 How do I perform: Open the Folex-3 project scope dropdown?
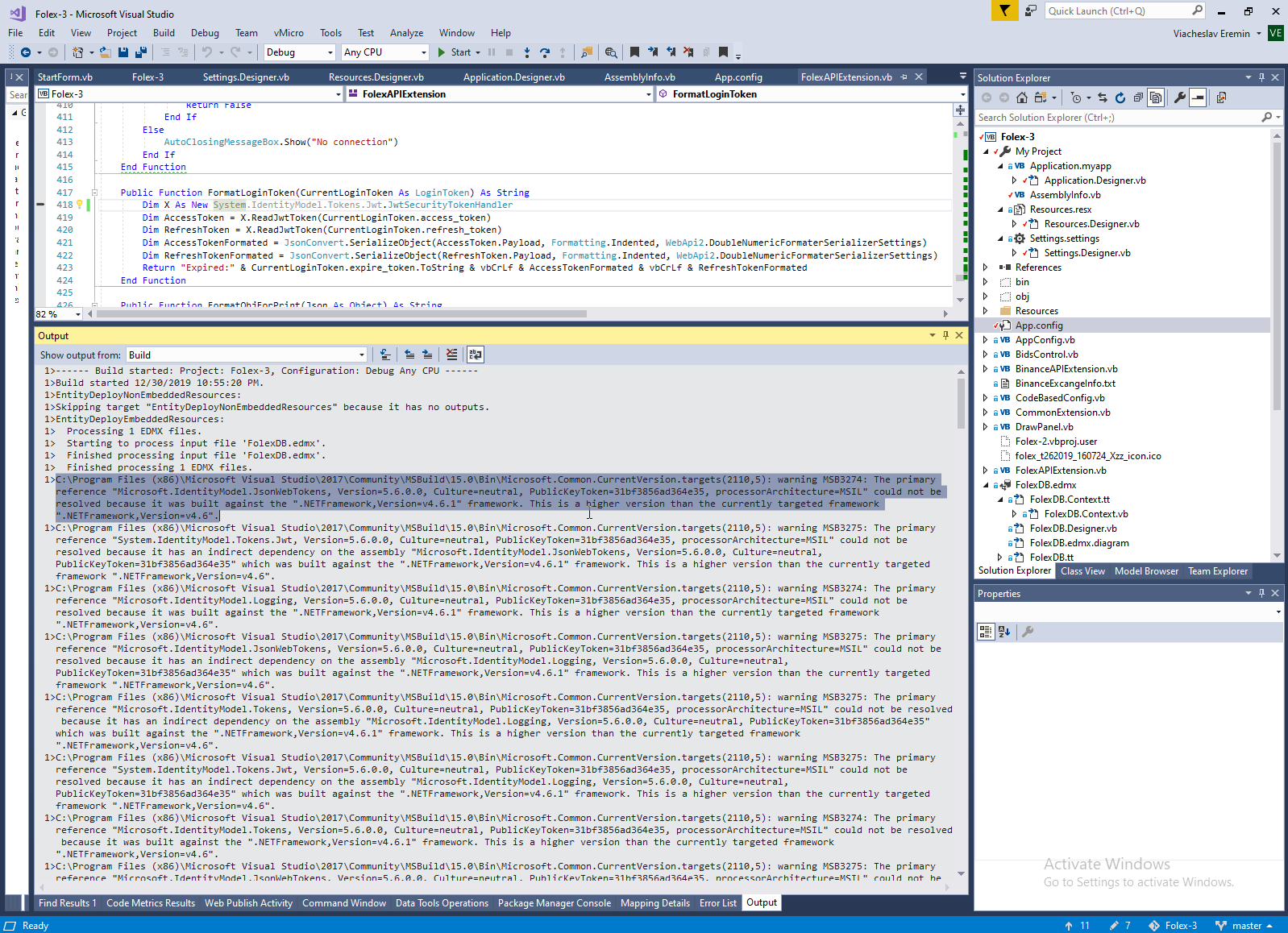189,94
